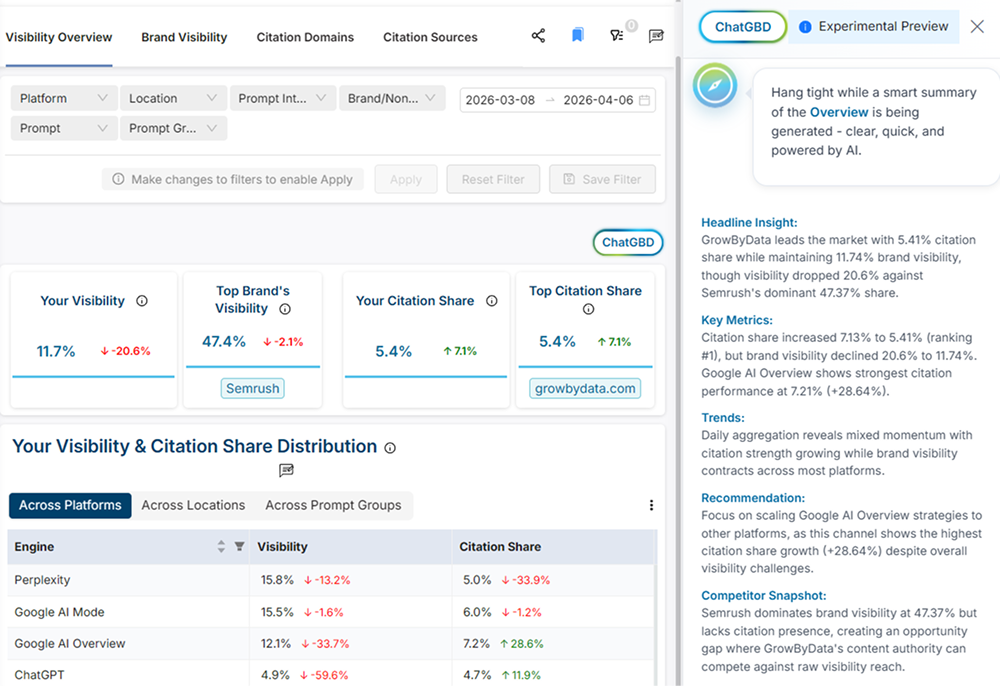The width and height of the screenshot is (1000, 686).
Task: Open the three-dot menu above the table
Action: 651,505
